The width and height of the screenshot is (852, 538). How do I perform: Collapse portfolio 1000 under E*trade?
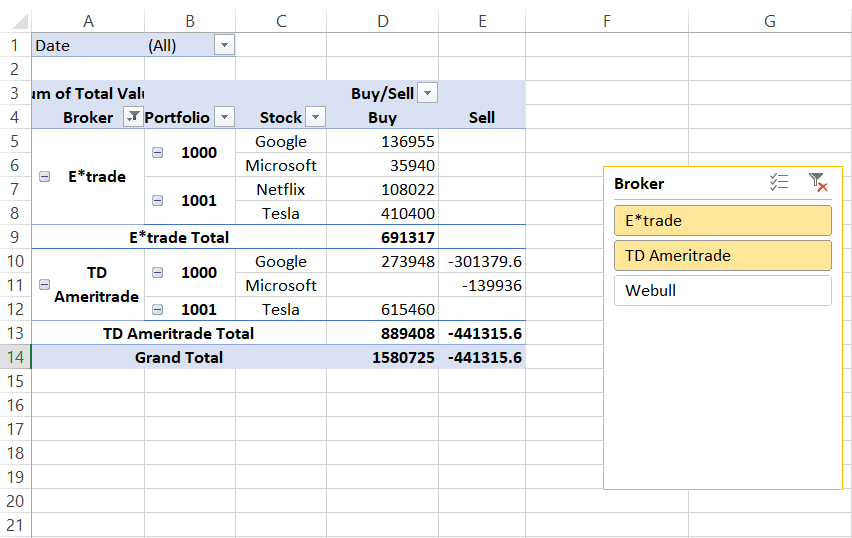(x=157, y=153)
